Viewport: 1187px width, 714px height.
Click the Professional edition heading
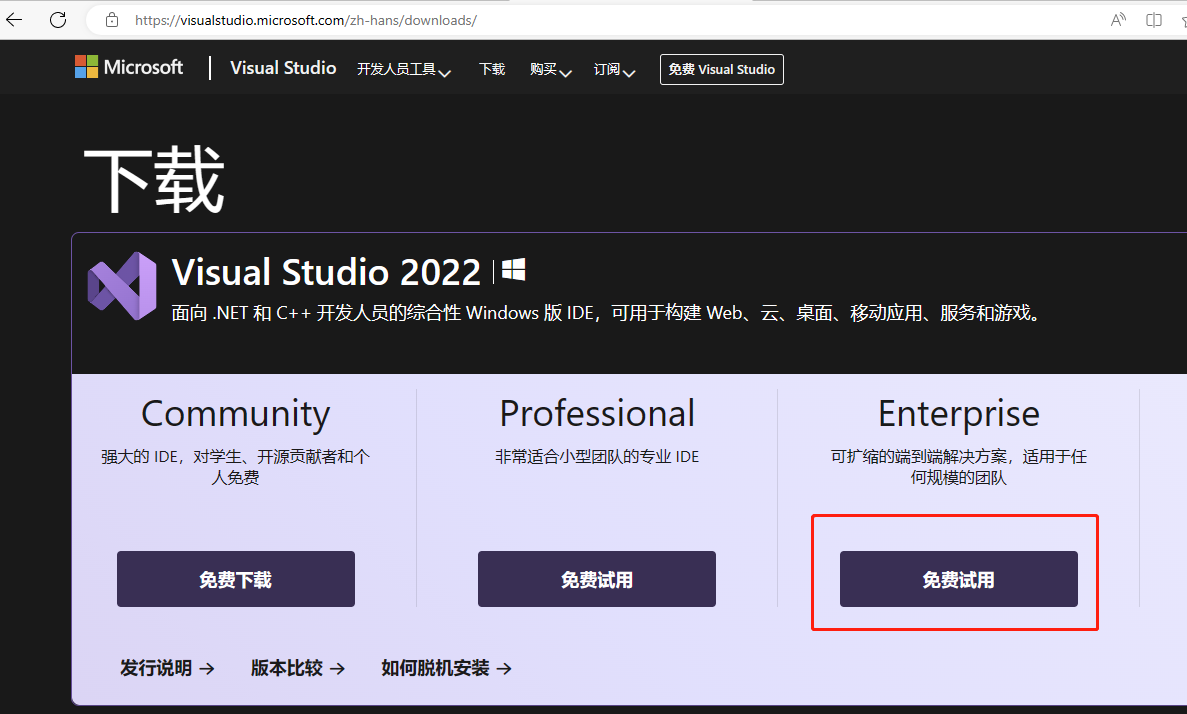(597, 413)
